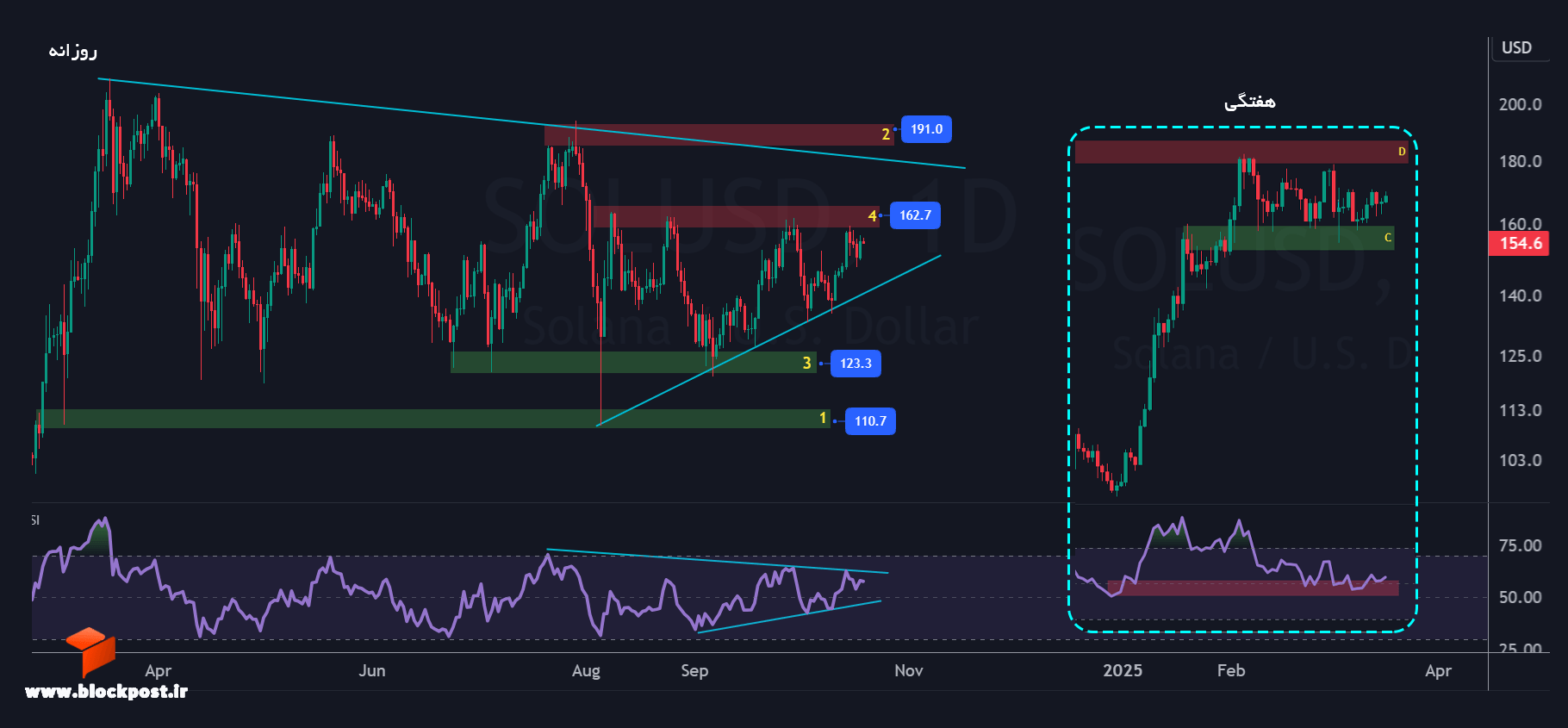Open the www.blockpost.ir watermark link
1568x728 pixels.
106,691
